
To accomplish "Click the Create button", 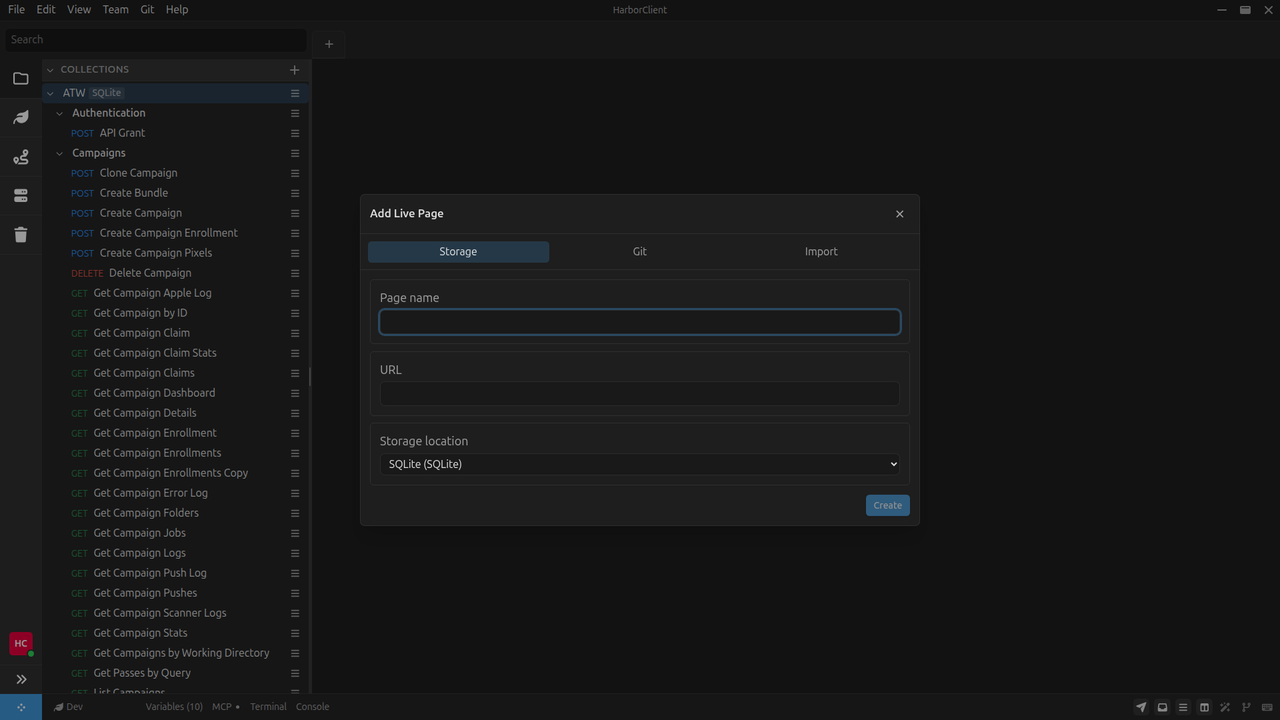I will (x=888, y=505).
